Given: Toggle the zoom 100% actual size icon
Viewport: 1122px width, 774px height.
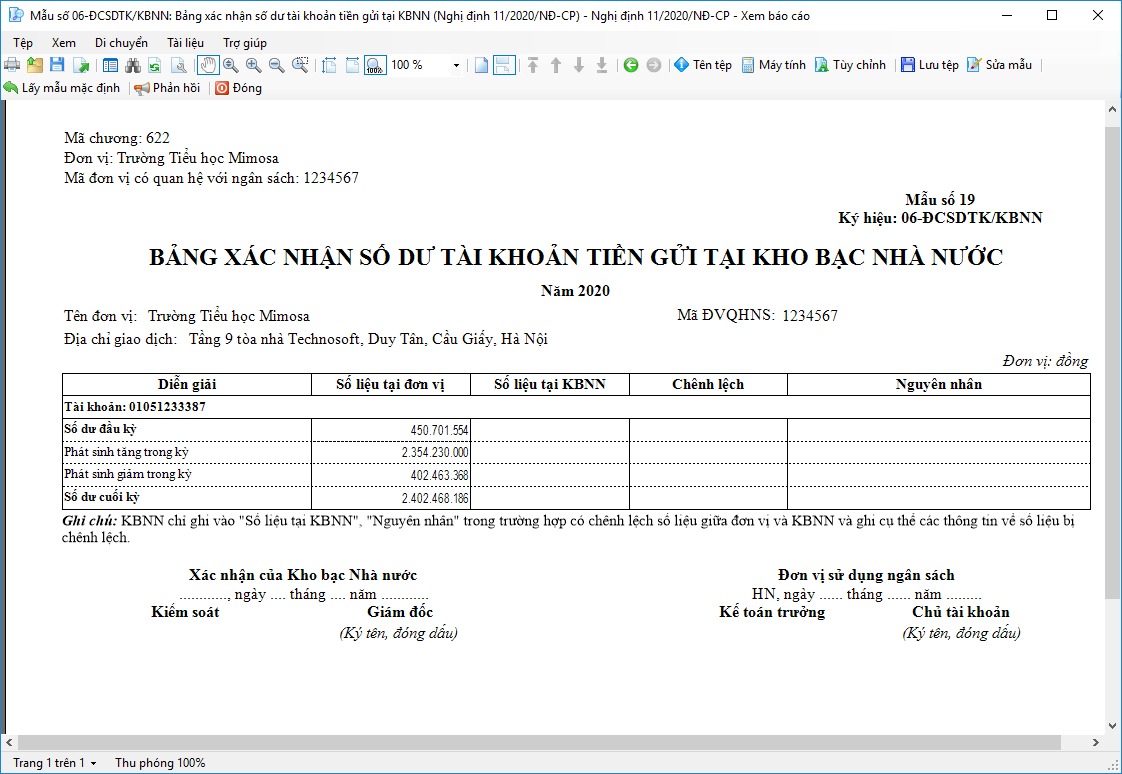Looking at the screenshot, I should point(375,65).
